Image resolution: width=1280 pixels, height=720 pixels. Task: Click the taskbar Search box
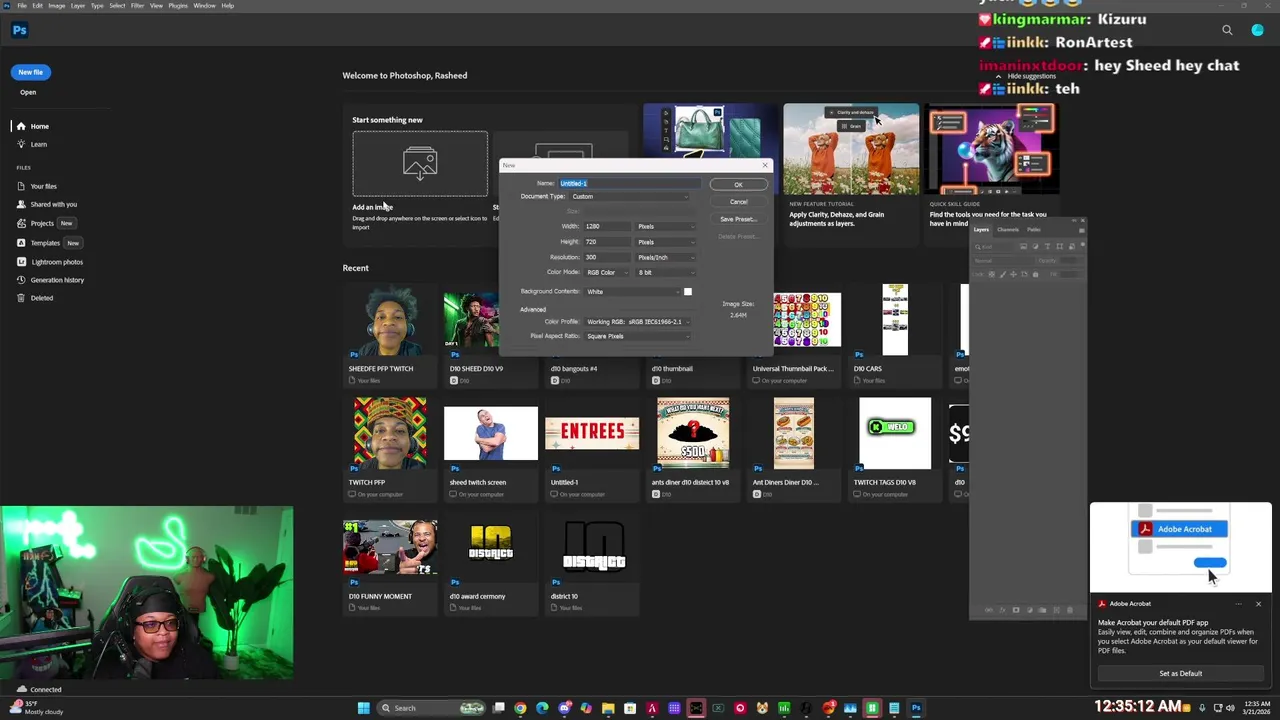click(430, 708)
